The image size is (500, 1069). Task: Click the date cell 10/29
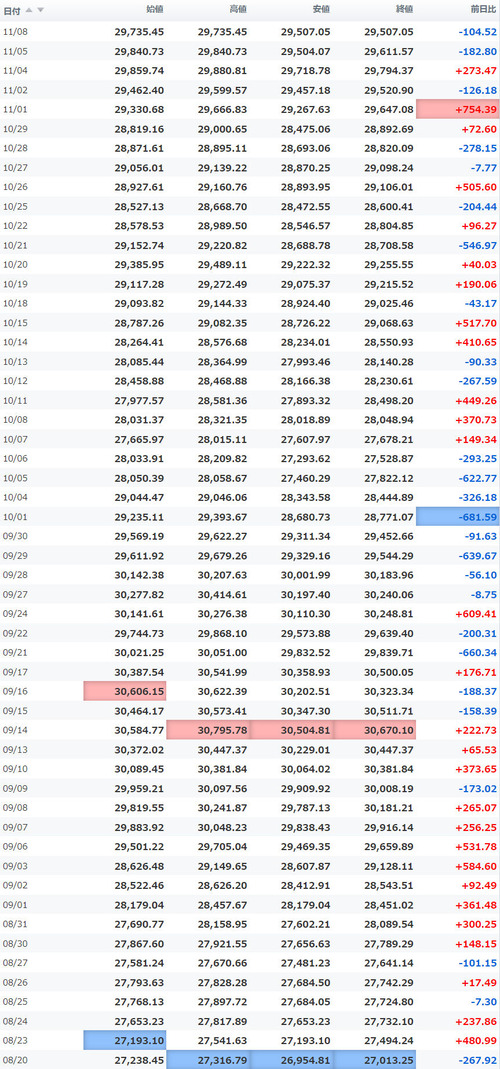click(15, 129)
